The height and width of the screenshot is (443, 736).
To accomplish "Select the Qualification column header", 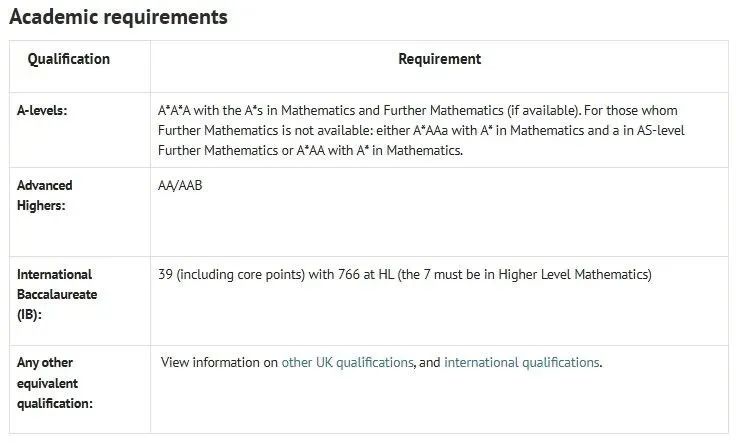I will click(69, 59).
